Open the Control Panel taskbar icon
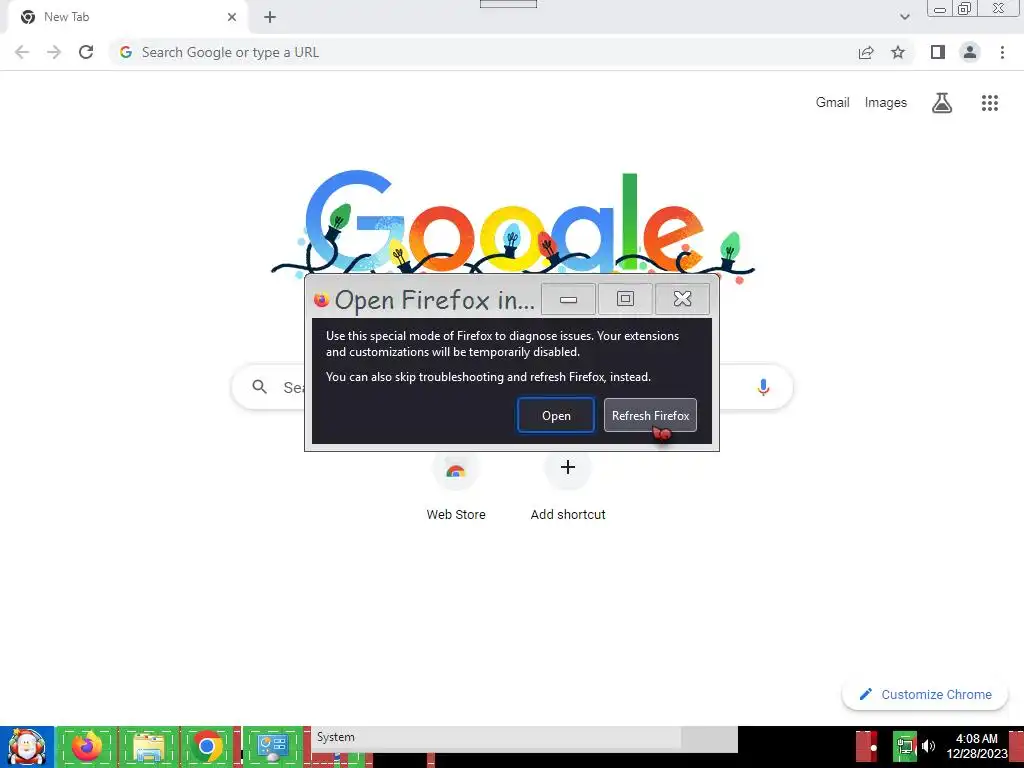 pyautogui.click(x=272, y=746)
